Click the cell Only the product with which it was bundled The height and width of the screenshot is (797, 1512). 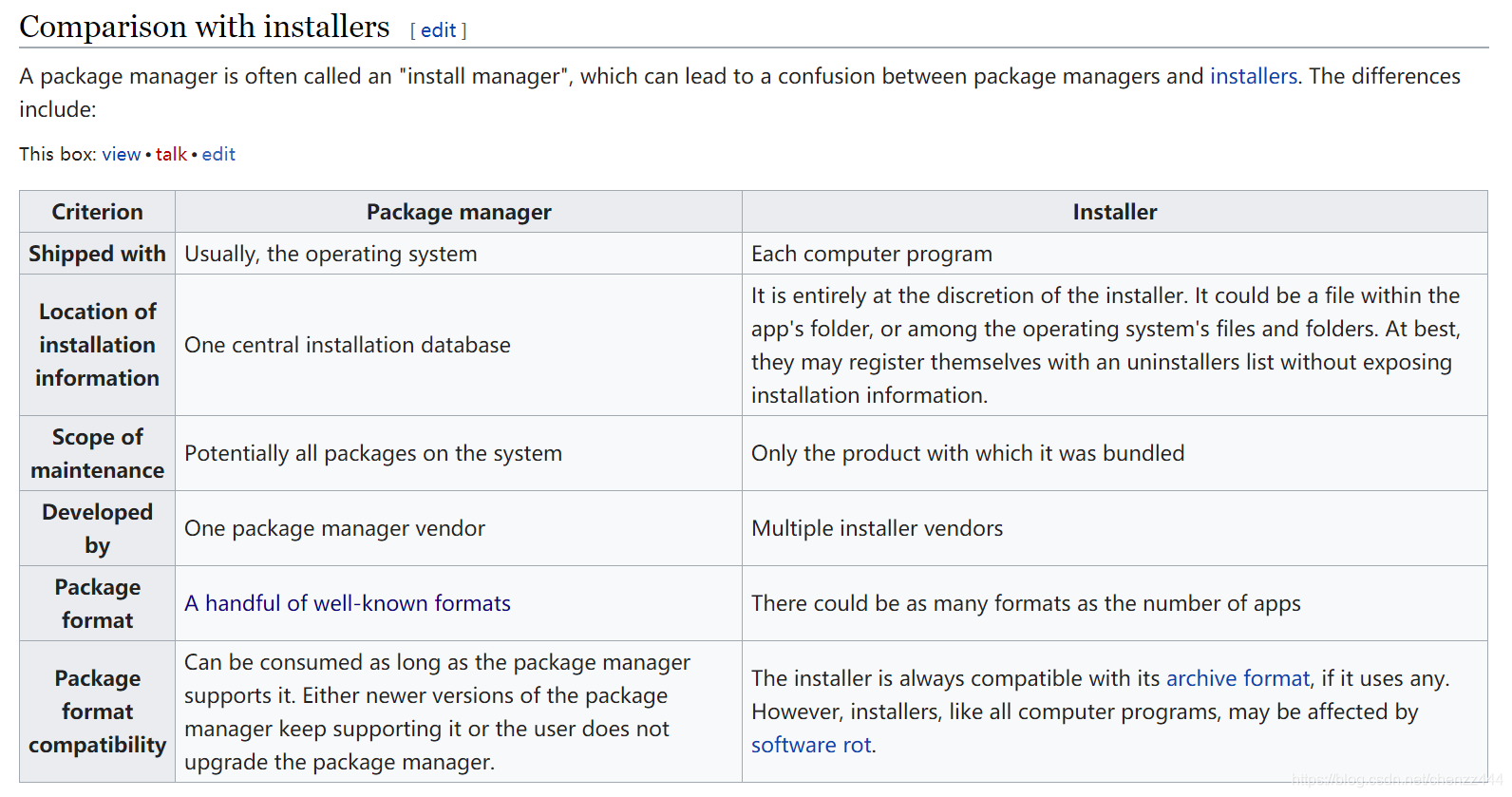1115,453
